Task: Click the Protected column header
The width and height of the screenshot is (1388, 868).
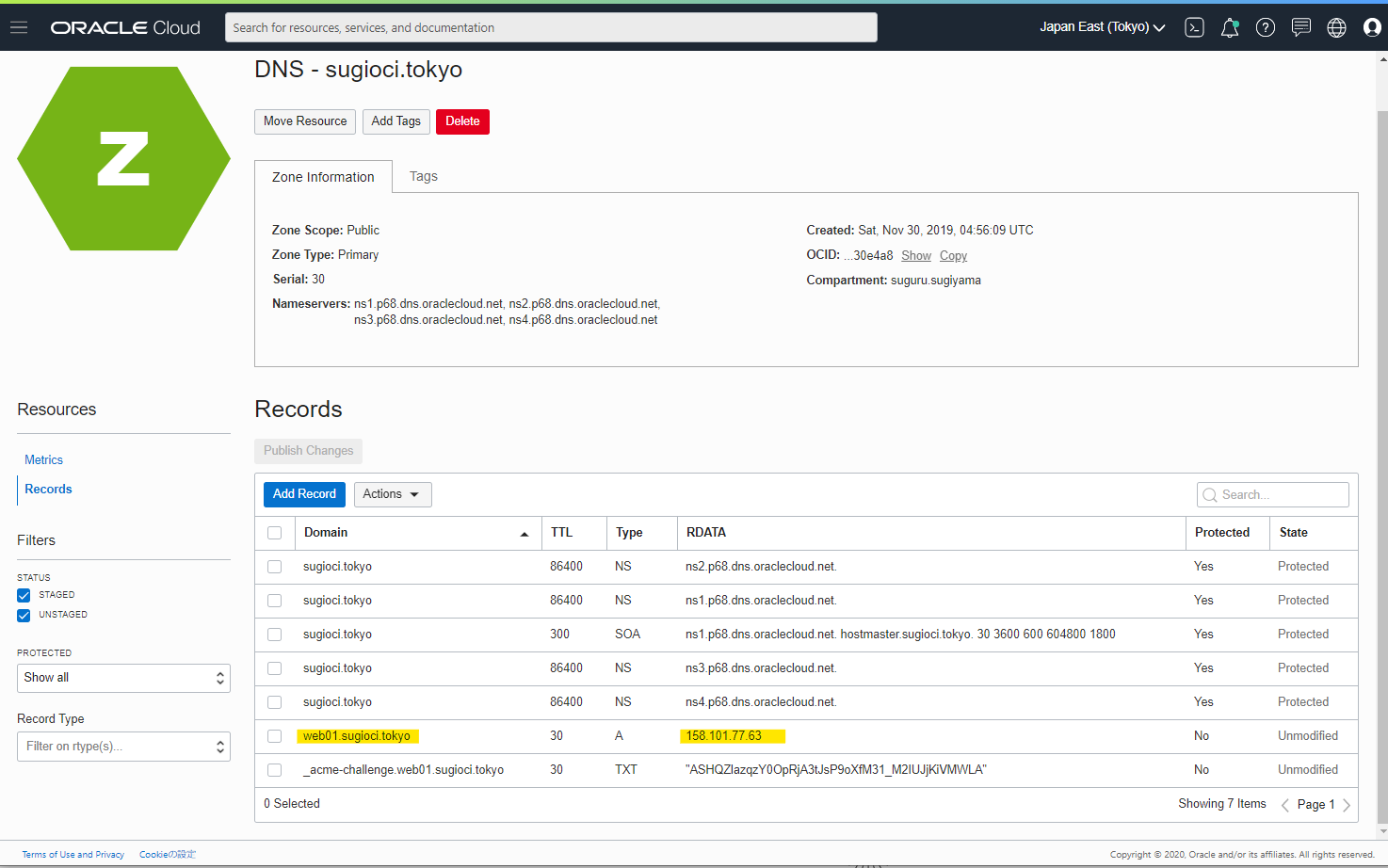Action: tap(1222, 533)
